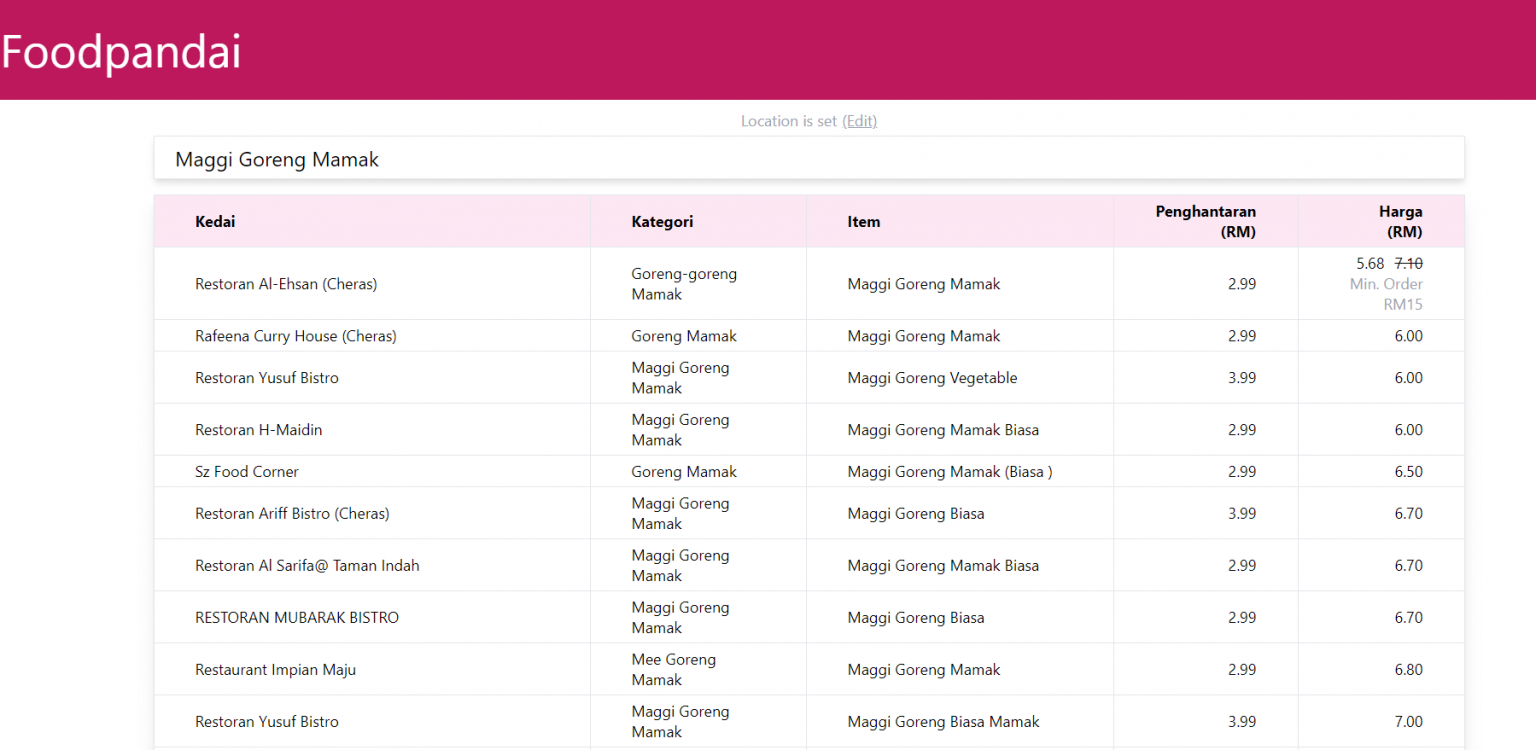The width and height of the screenshot is (1536, 750).
Task: Sort by the Kategori column header
Action: coord(662,221)
